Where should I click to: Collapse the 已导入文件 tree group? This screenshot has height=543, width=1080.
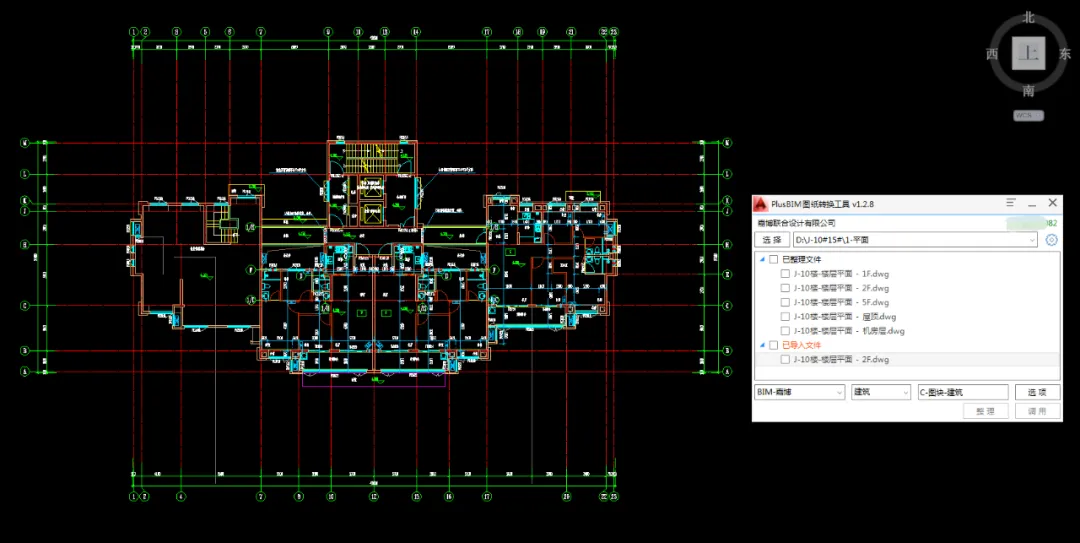click(x=762, y=345)
